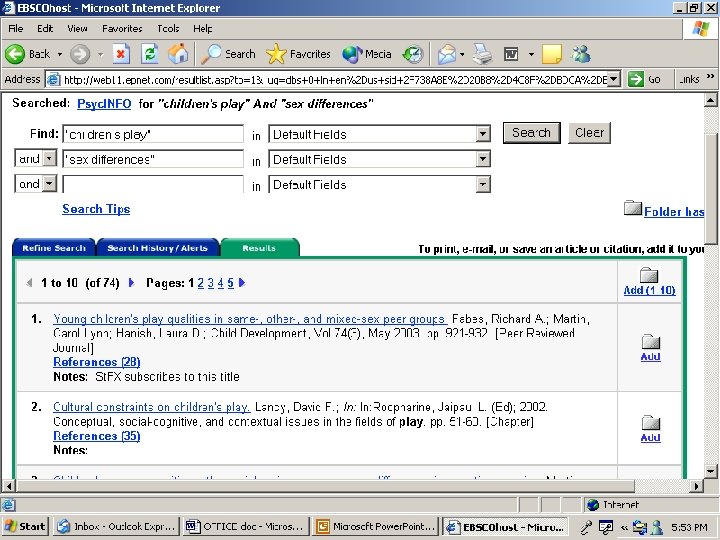This screenshot has width=720, height=540.
Task: Click the Stop loading icon
Action: (x=121, y=54)
